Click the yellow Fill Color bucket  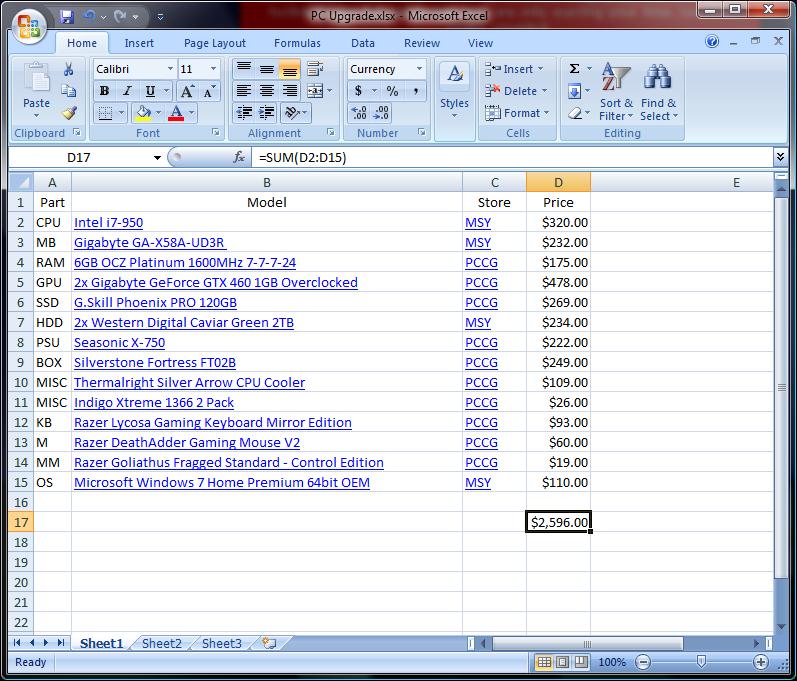pos(143,113)
